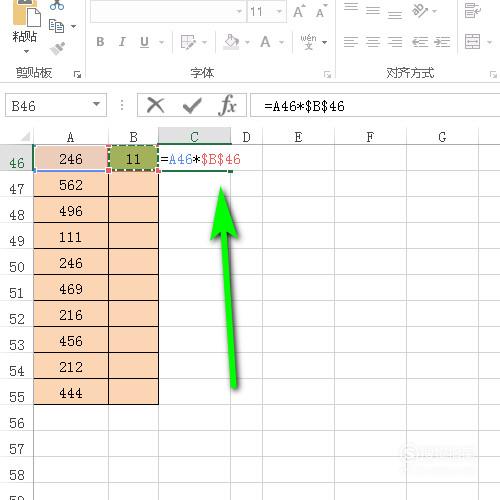
Task: Open the Merge and Center dropdown arrow
Action: (490, 42)
